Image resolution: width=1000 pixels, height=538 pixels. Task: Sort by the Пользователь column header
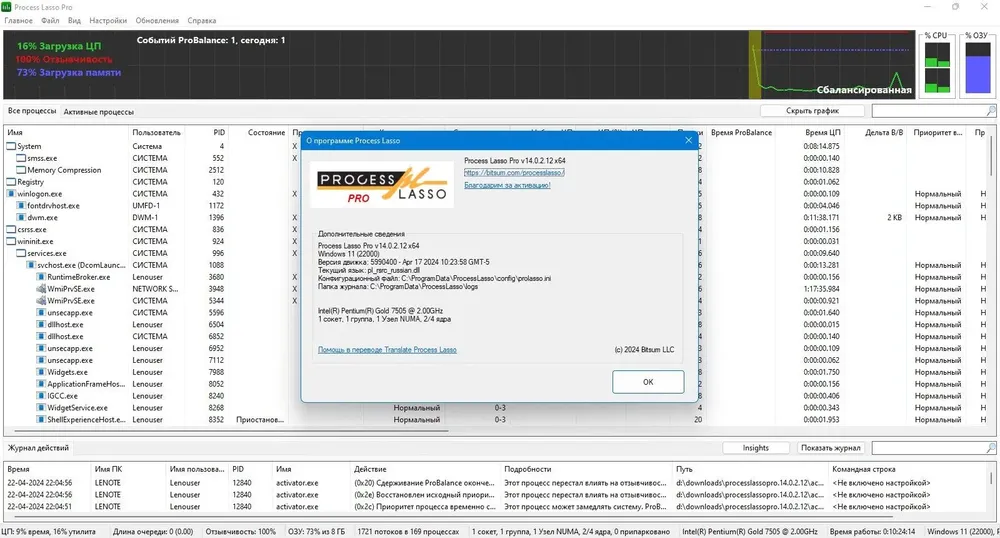157,133
